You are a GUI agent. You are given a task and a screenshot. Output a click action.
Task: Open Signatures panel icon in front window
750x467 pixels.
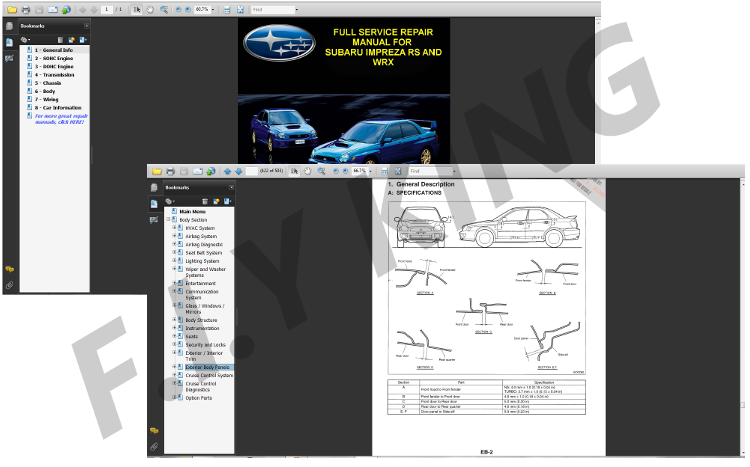(154, 220)
